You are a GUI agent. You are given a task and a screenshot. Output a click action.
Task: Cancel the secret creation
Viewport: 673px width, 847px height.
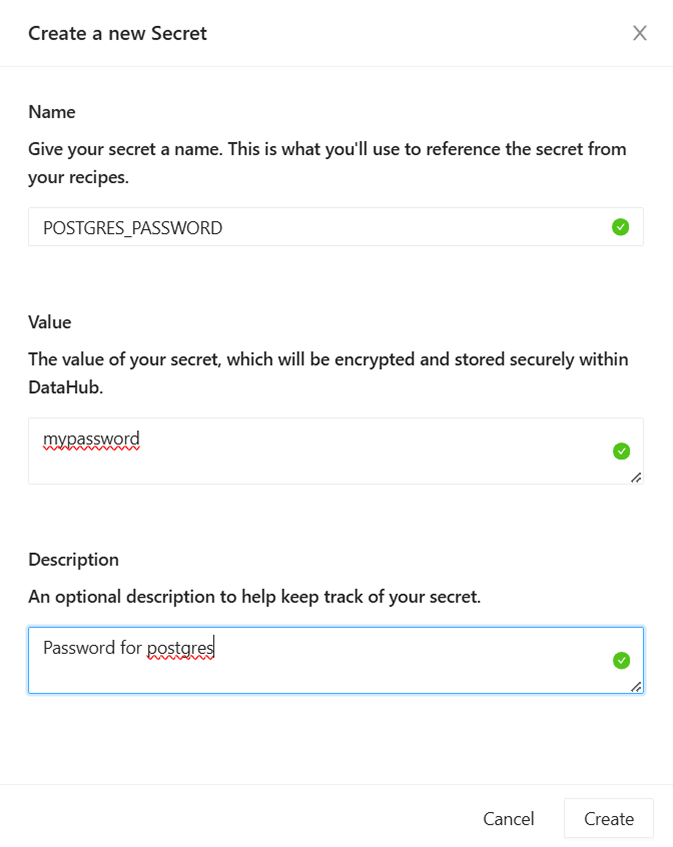pyautogui.click(x=508, y=818)
